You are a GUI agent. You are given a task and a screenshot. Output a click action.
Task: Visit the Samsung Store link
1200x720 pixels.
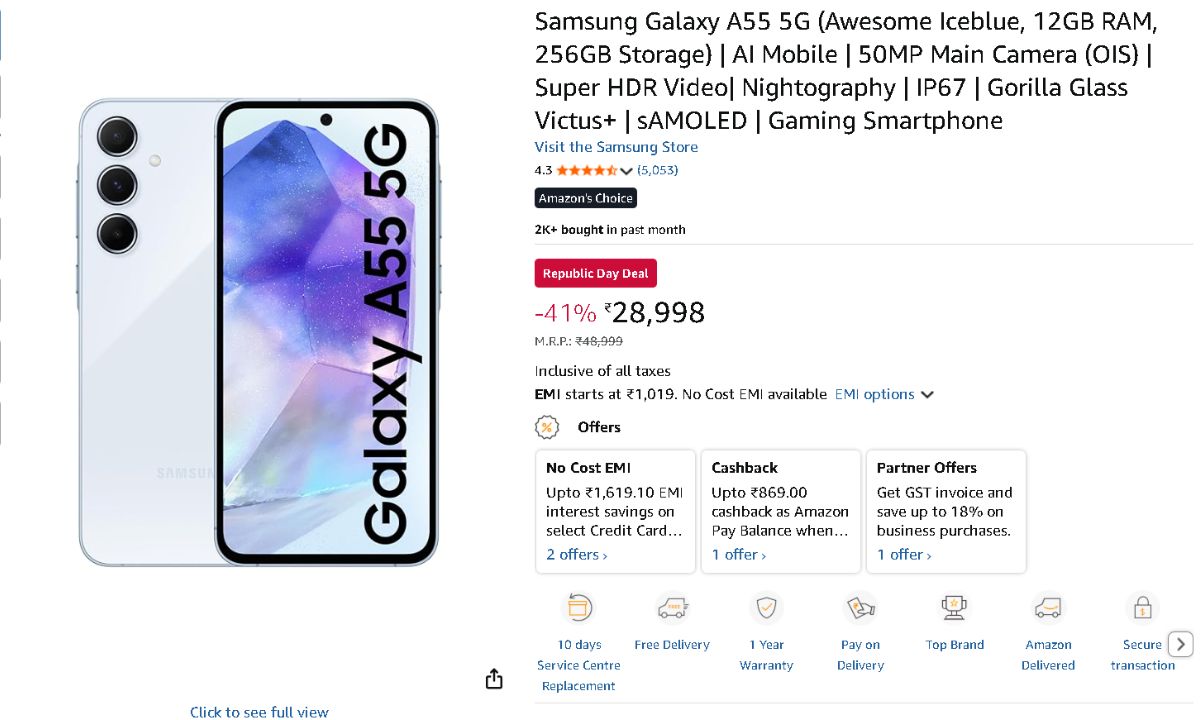[616, 147]
